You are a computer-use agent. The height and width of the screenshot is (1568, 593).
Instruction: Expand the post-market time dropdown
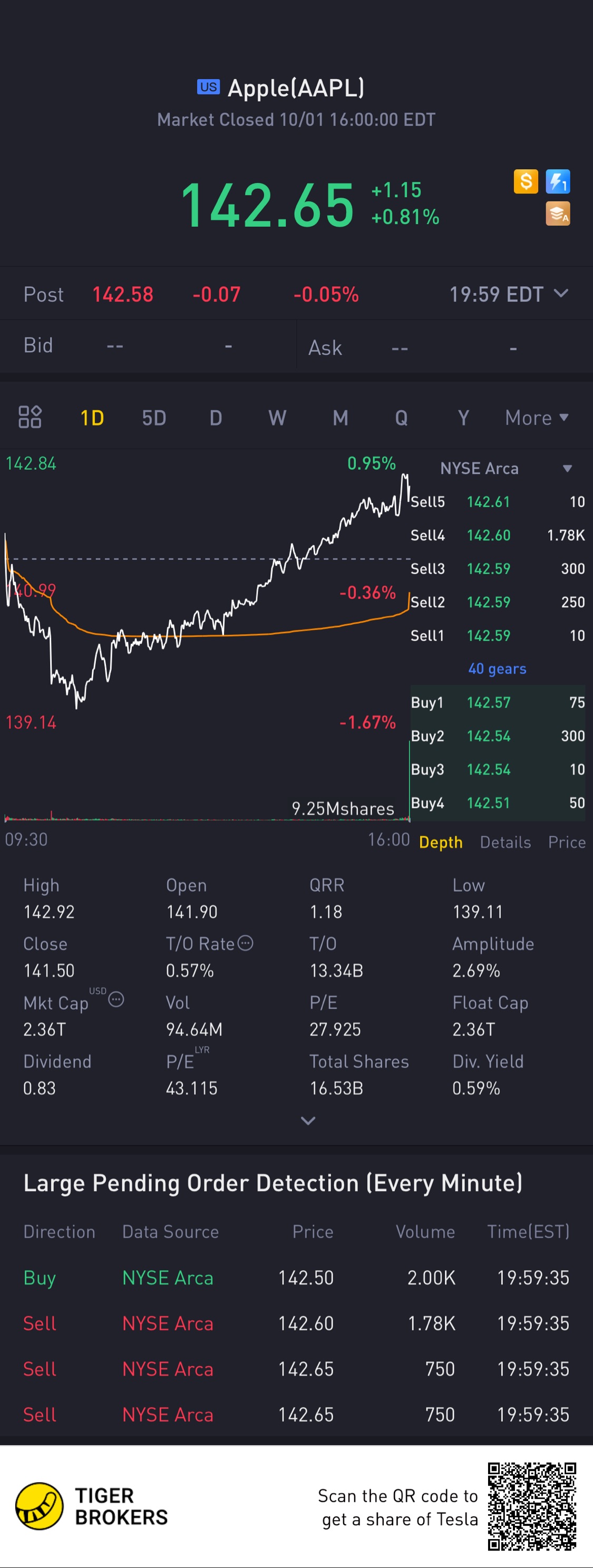pyautogui.click(x=561, y=293)
